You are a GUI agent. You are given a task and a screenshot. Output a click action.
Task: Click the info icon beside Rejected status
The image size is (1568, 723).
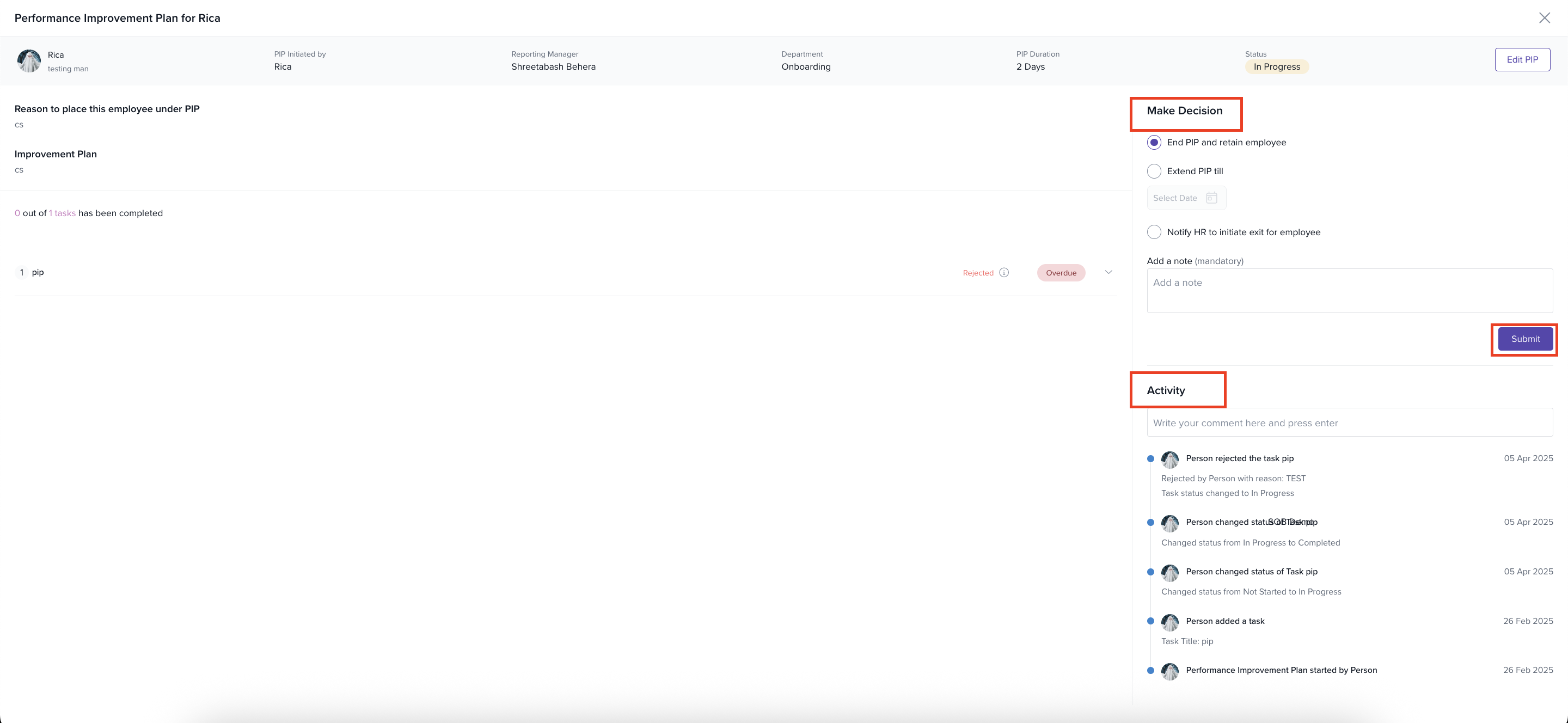pyautogui.click(x=1004, y=273)
